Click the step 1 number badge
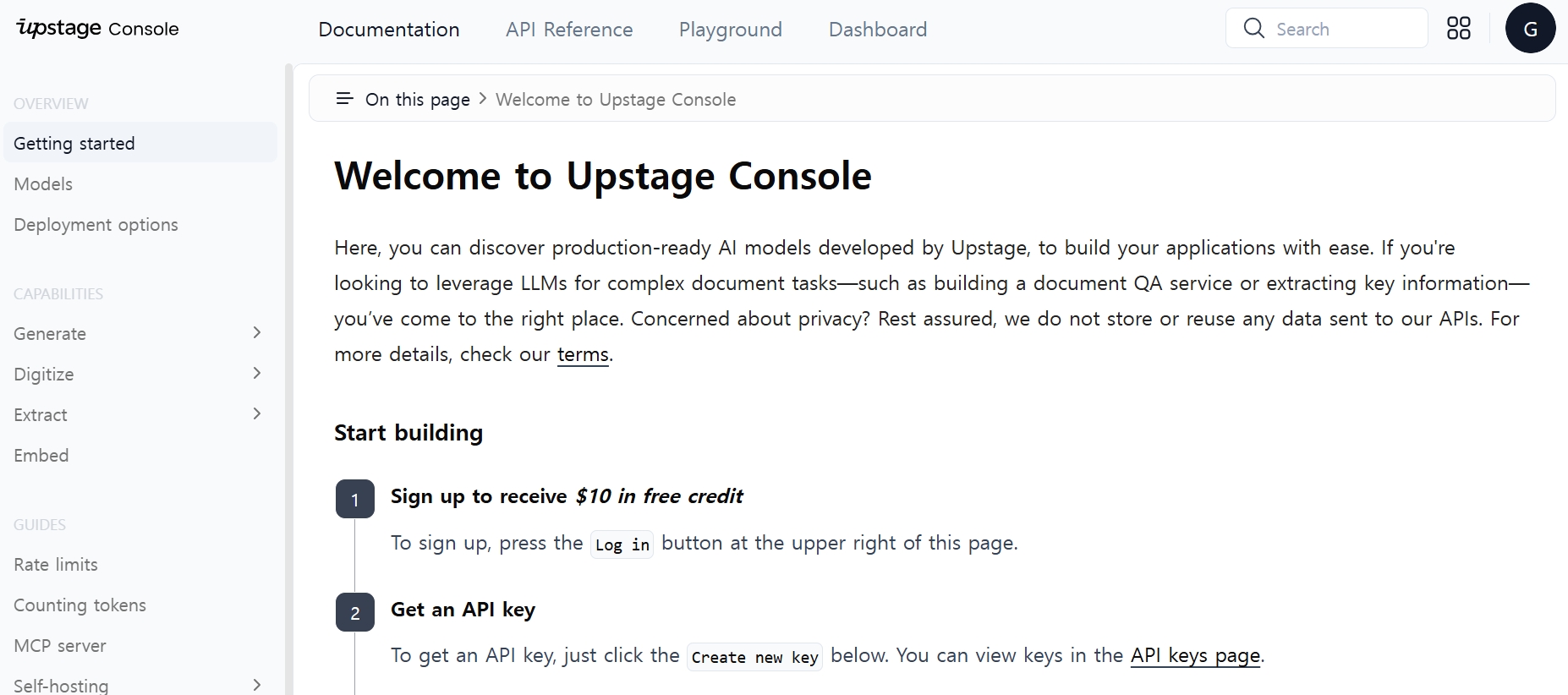 click(x=355, y=500)
